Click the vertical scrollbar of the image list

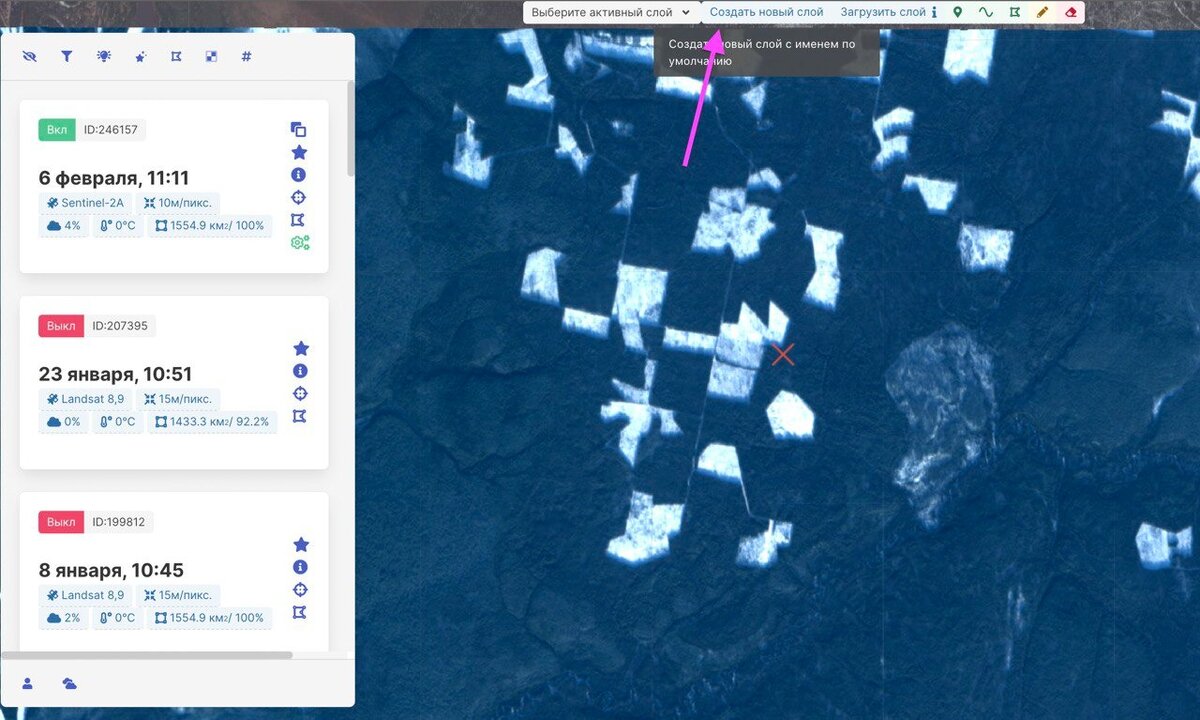coord(350,128)
